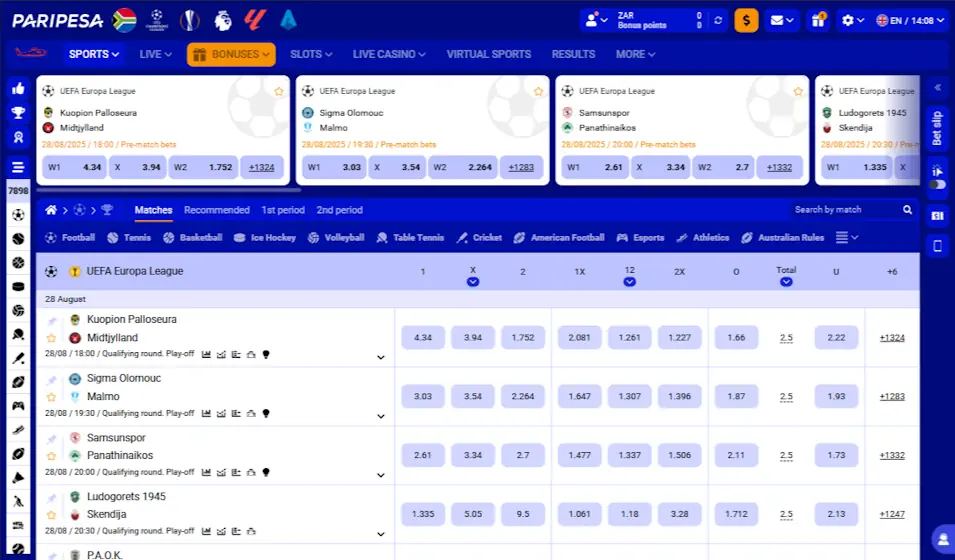Open the Total column dropdown
Viewport: 955px width, 560px height.
click(x=786, y=282)
